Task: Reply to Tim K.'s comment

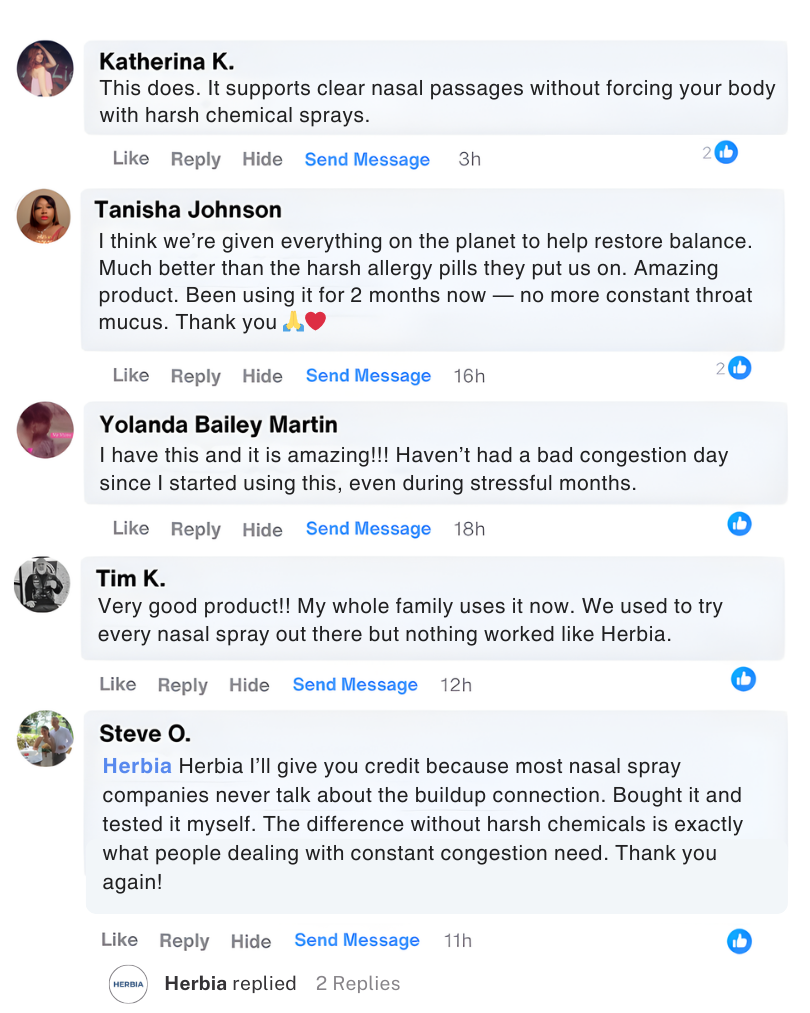Action: click(182, 685)
